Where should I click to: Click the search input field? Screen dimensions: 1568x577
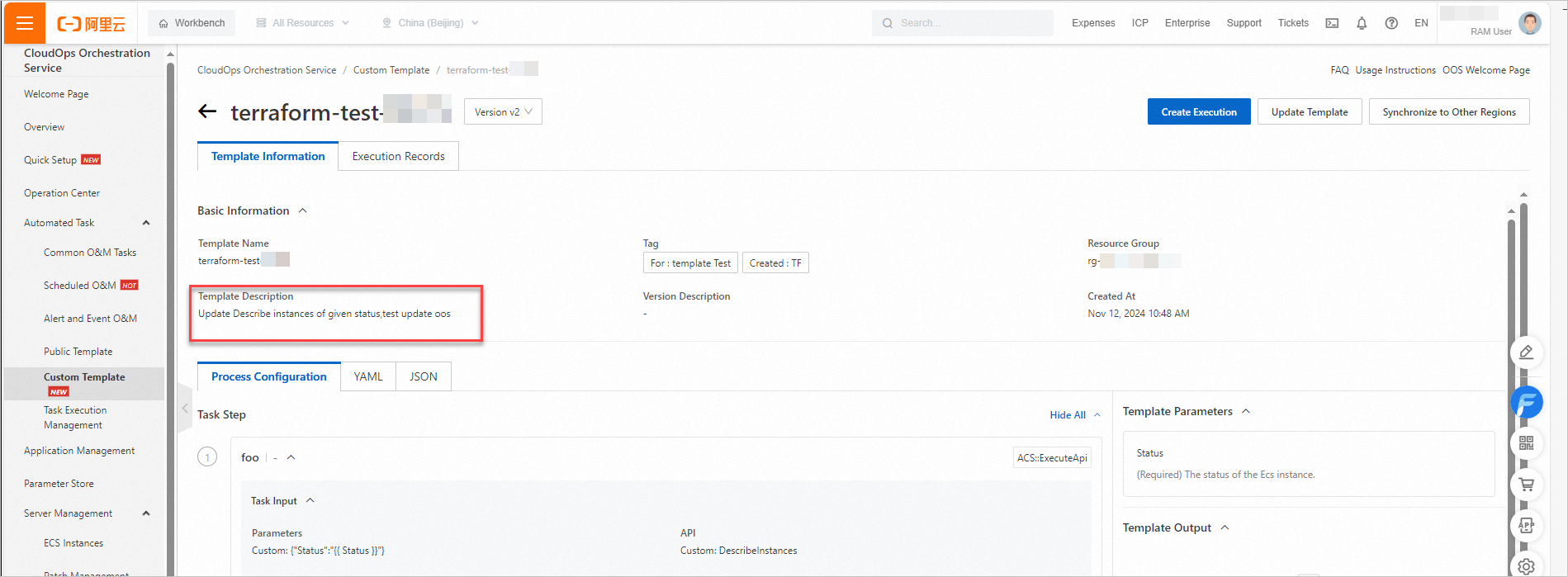963,23
